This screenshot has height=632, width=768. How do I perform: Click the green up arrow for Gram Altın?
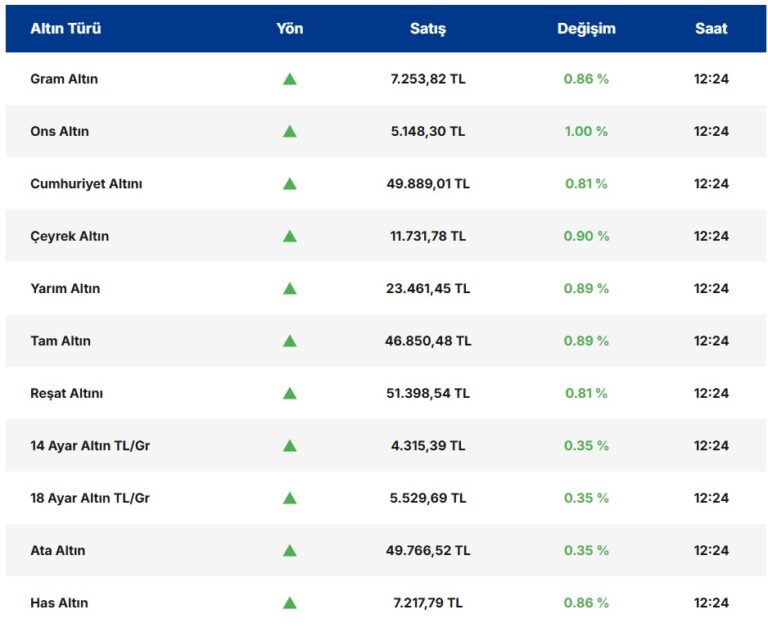289,79
